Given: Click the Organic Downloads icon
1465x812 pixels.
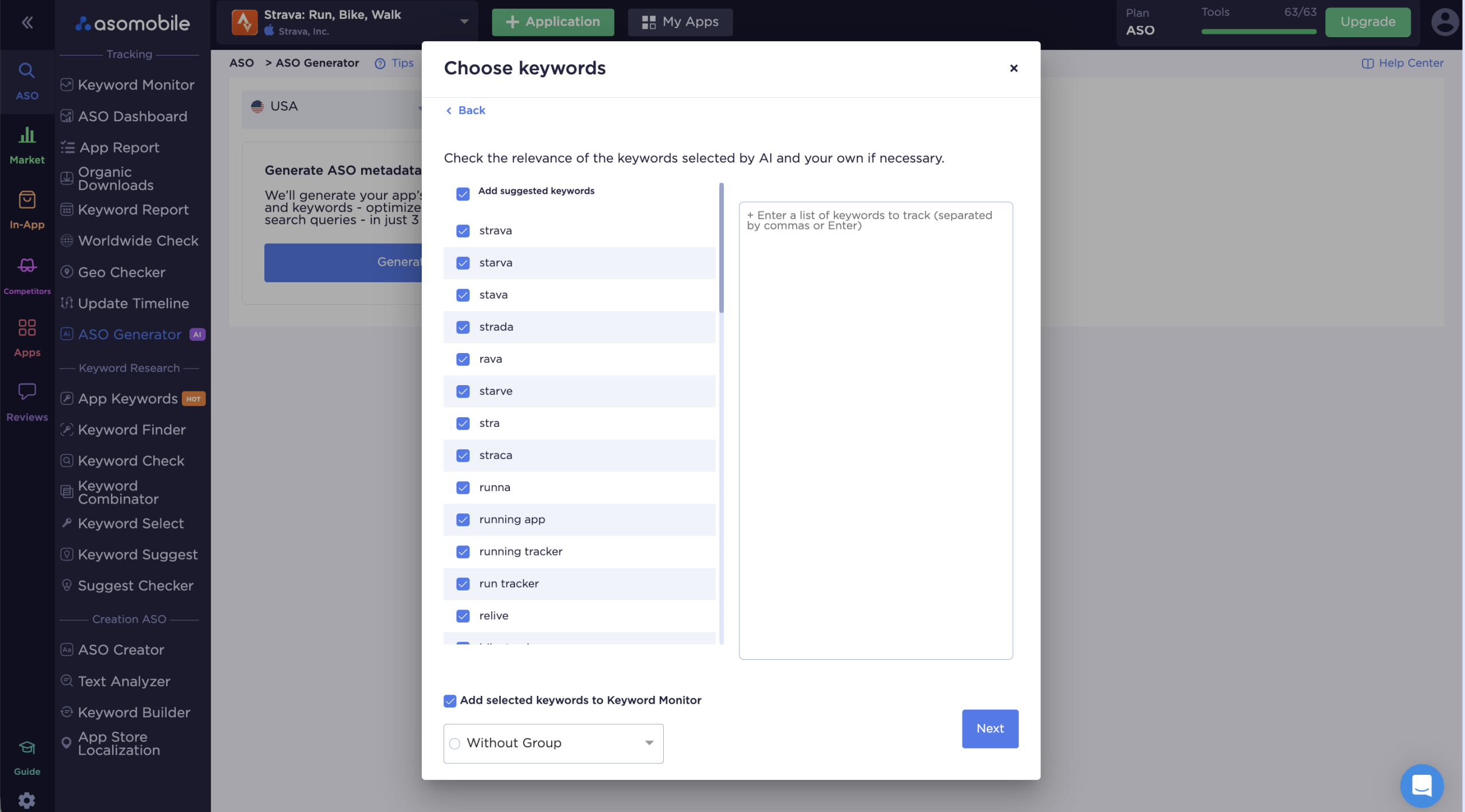Looking at the screenshot, I should [x=67, y=179].
